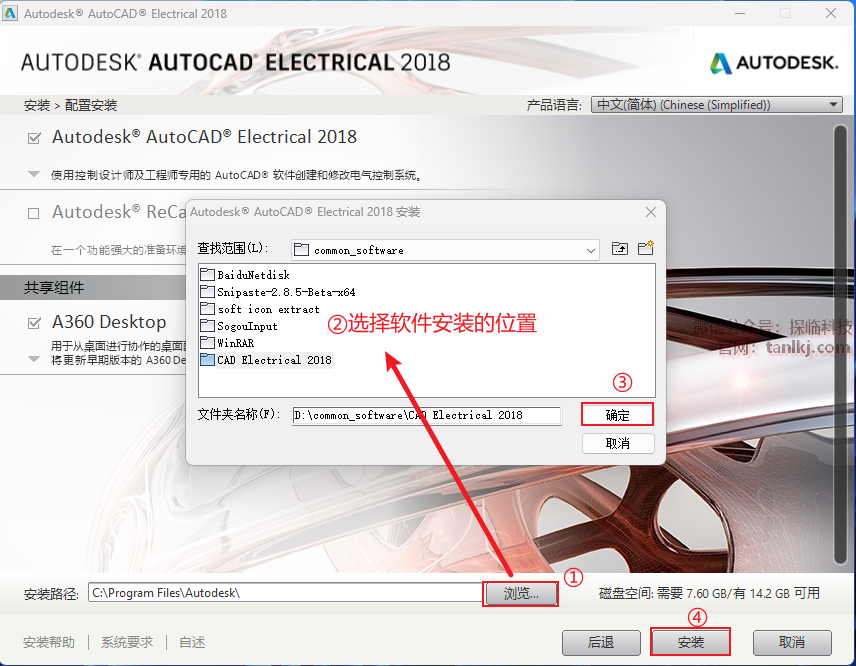
Task: Open the 系统要求 link
Action: (127, 642)
